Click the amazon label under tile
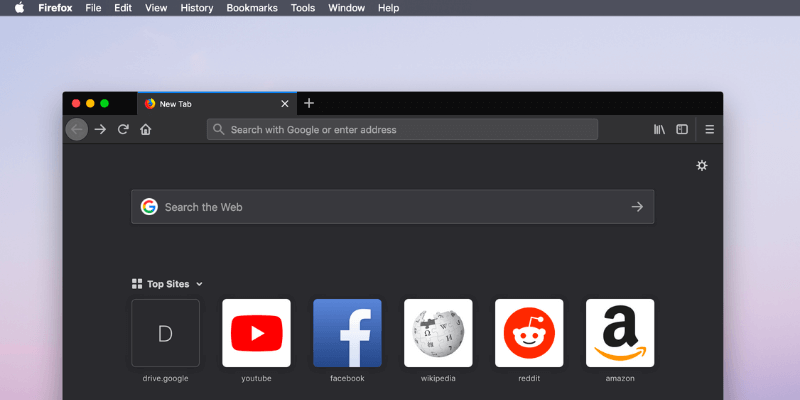This screenshot has height=400, width=800. point(620,379)
